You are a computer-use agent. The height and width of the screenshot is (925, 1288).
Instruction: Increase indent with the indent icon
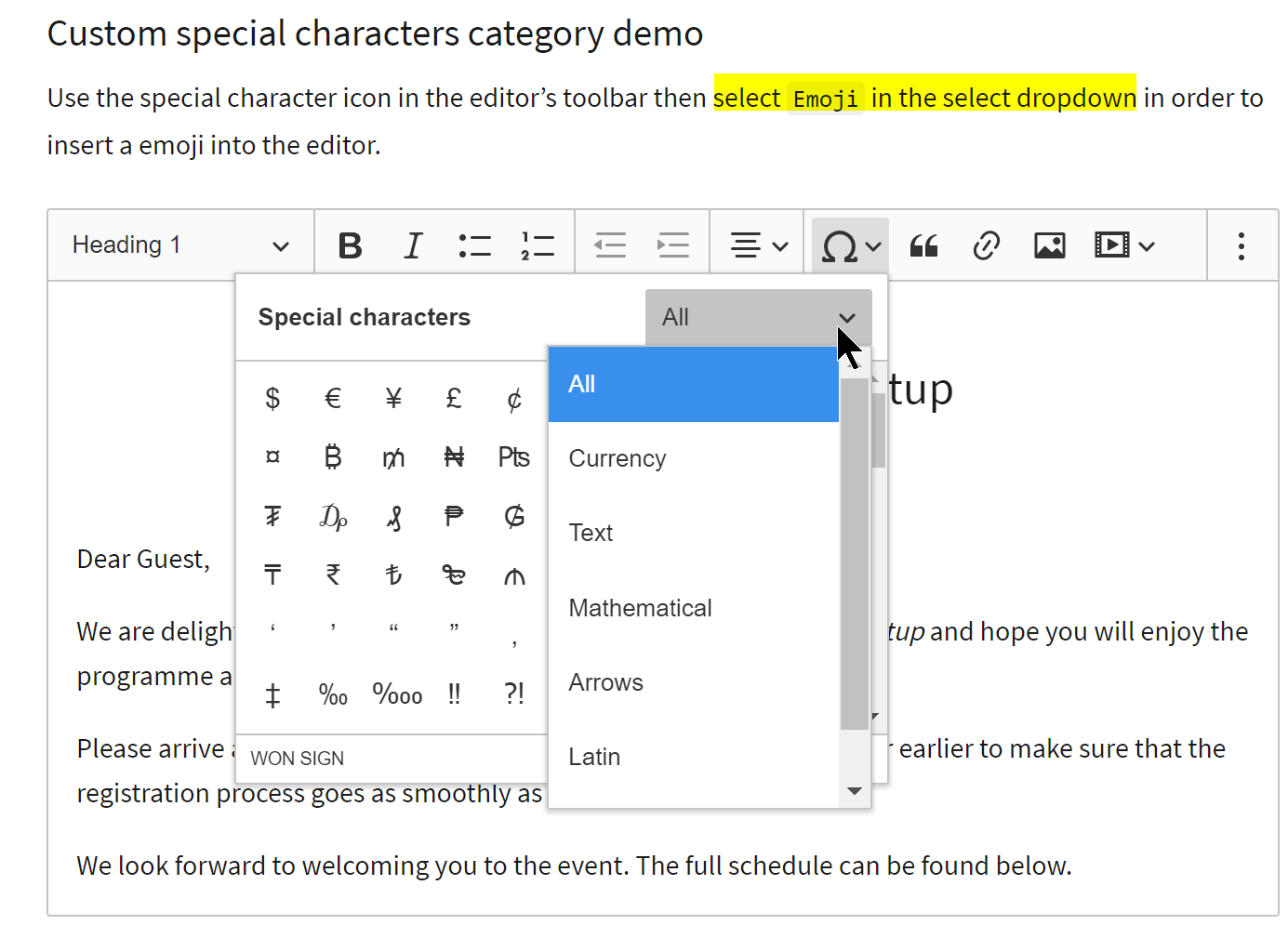[x=672, y=245]
